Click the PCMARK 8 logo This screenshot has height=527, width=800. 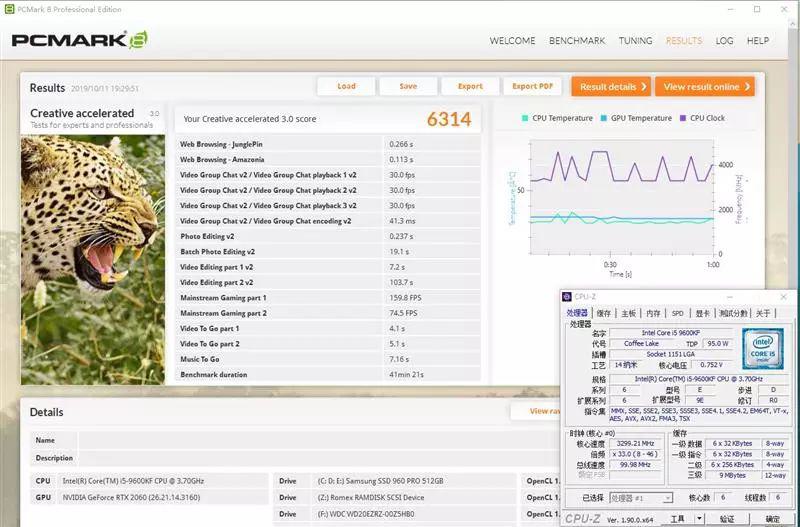pyautogui.click(x=80, y=40)
